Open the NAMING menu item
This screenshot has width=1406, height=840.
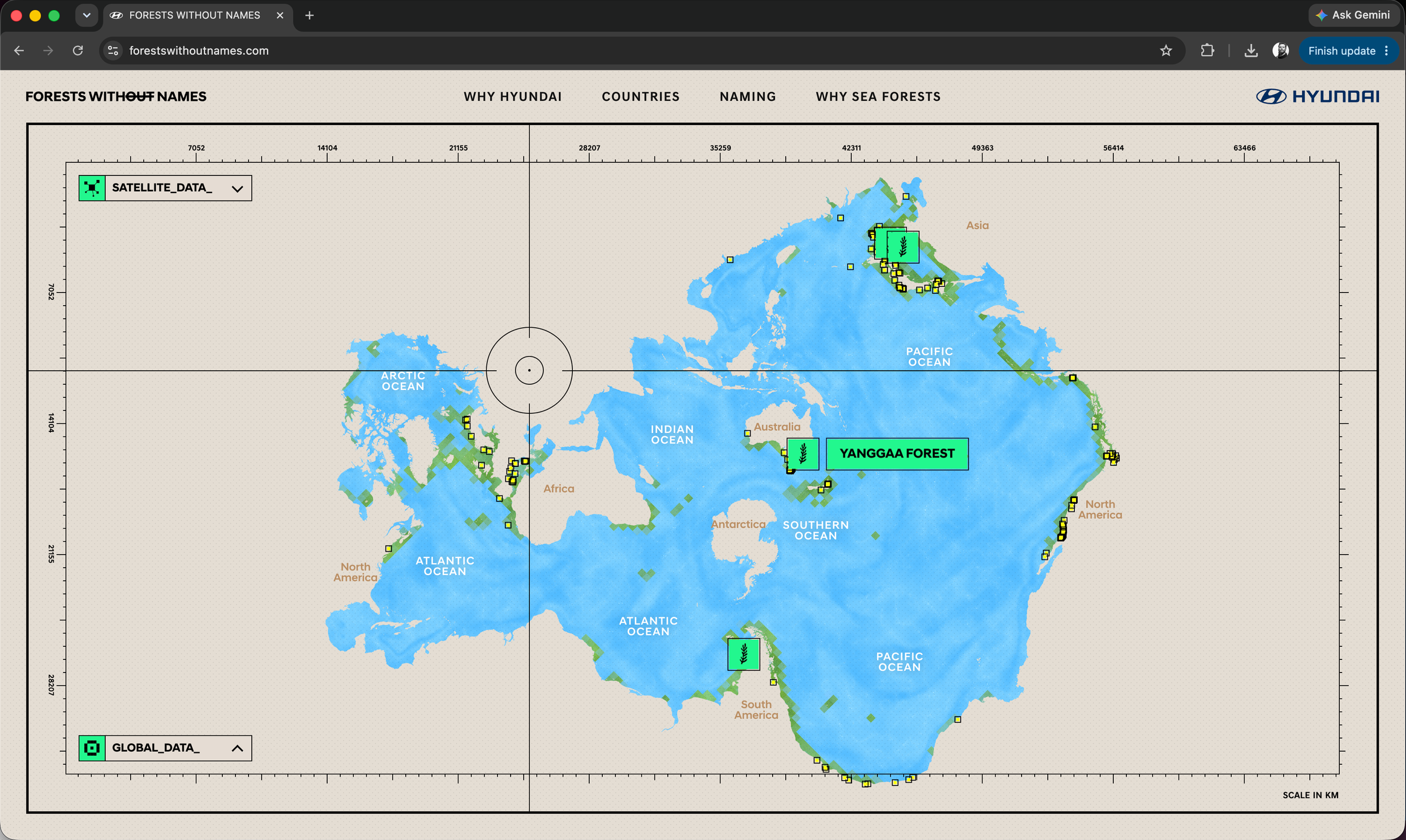coord(748,97)
